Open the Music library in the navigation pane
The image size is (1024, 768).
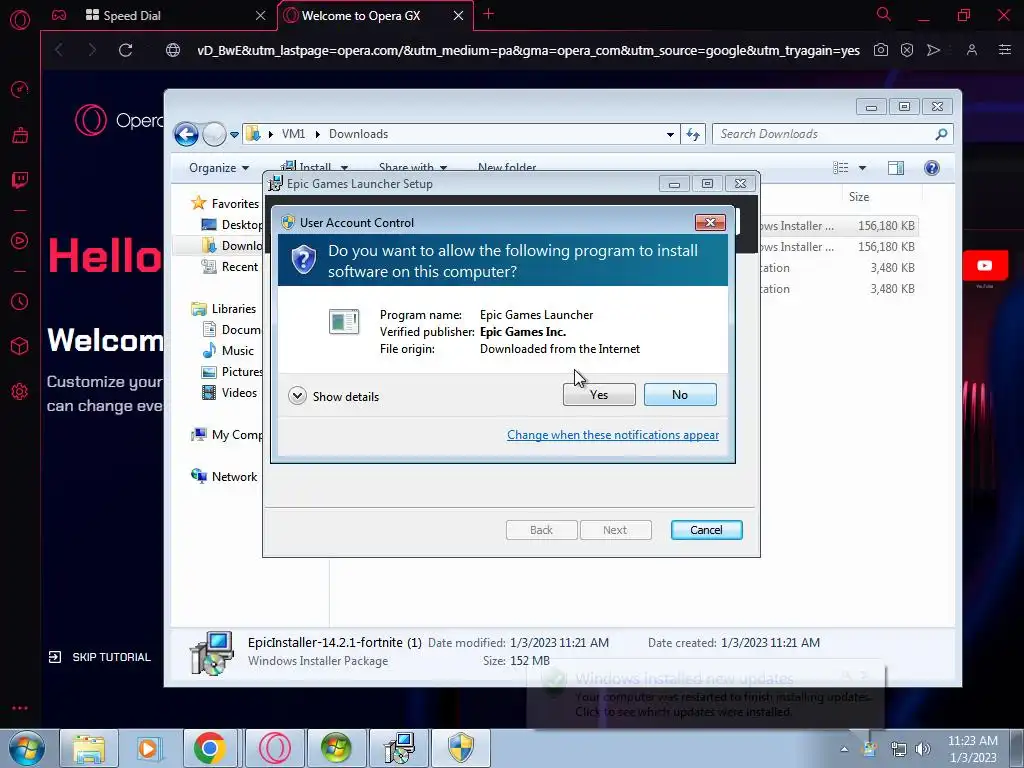[228, 351]
